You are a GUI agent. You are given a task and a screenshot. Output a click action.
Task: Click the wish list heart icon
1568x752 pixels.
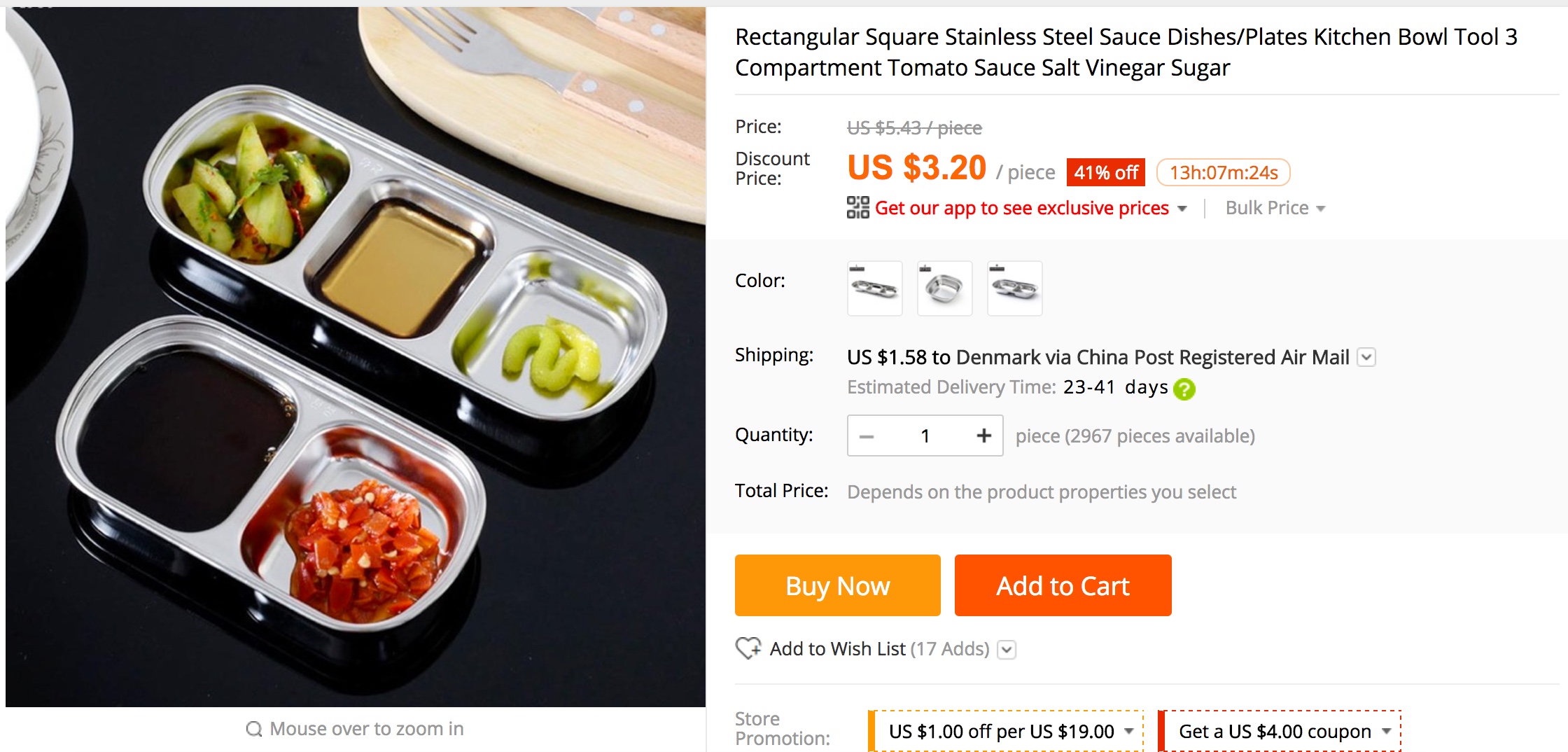(x=748, y=648)
